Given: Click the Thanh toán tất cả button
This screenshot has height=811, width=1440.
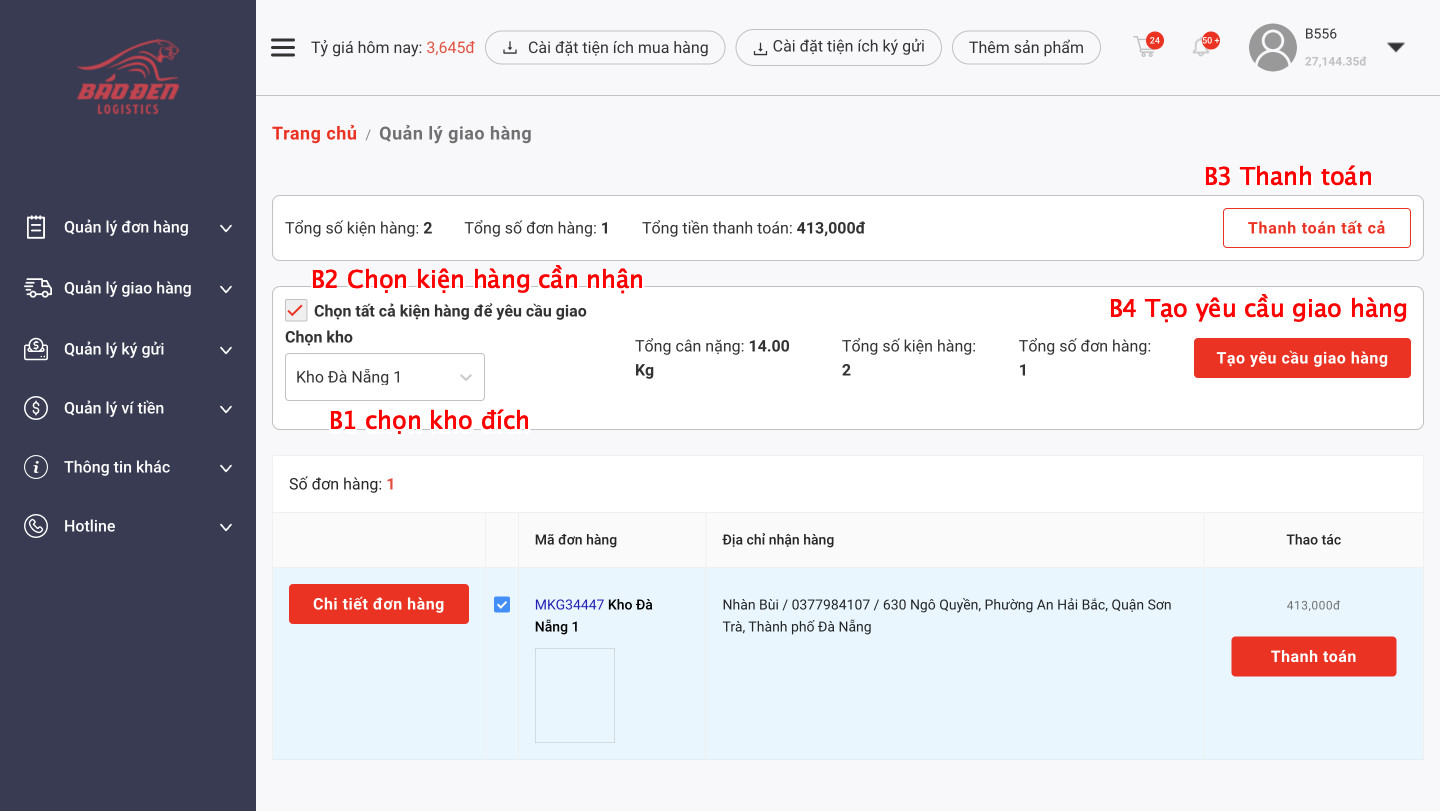Looking at the screenshot, I should point(1316,228).
